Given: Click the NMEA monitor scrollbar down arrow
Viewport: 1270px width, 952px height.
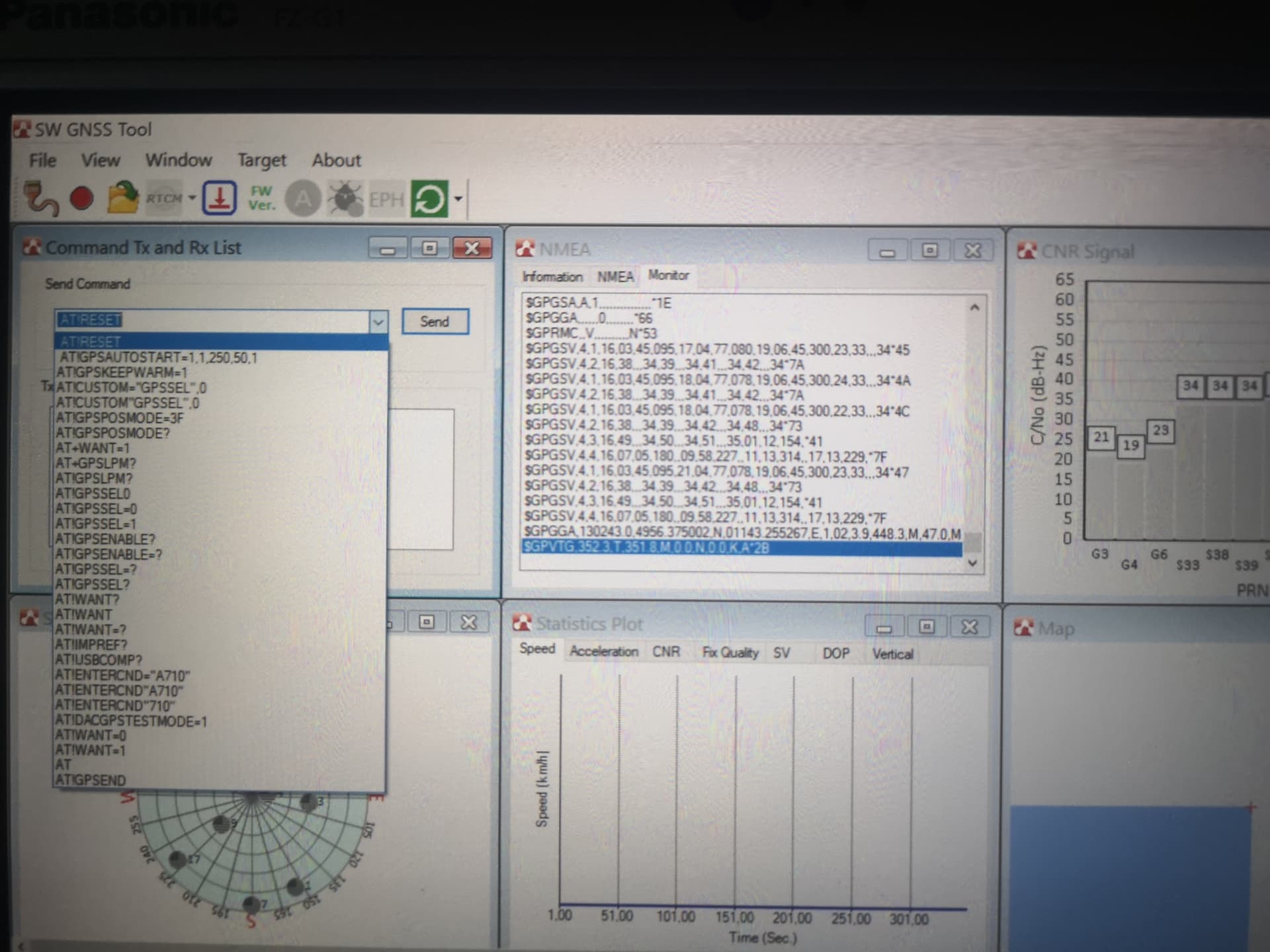Looking at the screenshot, I should coord(972,563).
